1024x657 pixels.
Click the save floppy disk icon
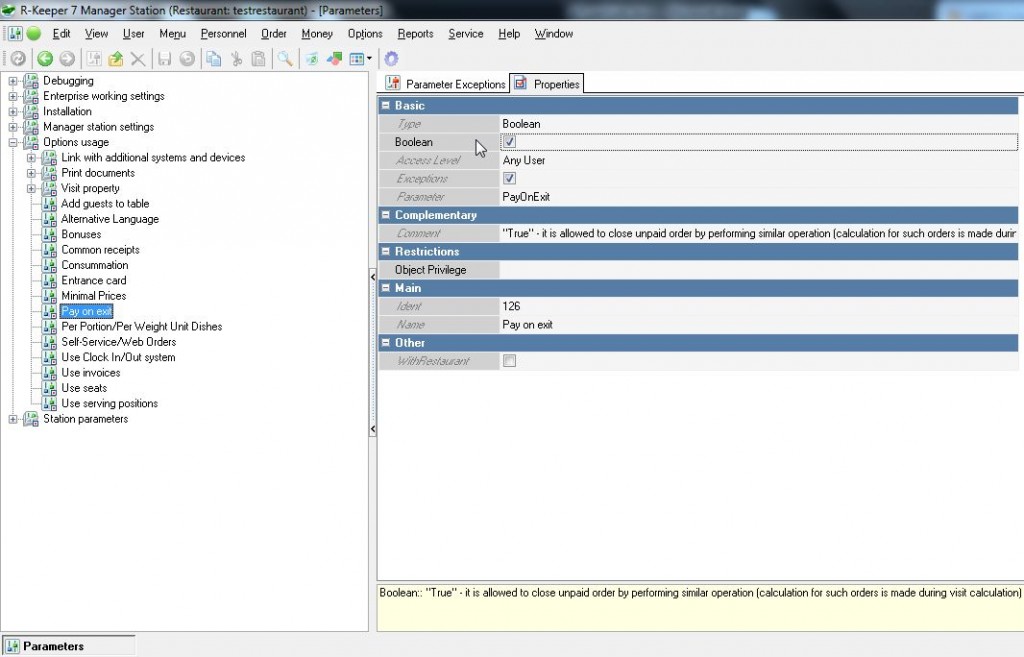tap(165, 59)
